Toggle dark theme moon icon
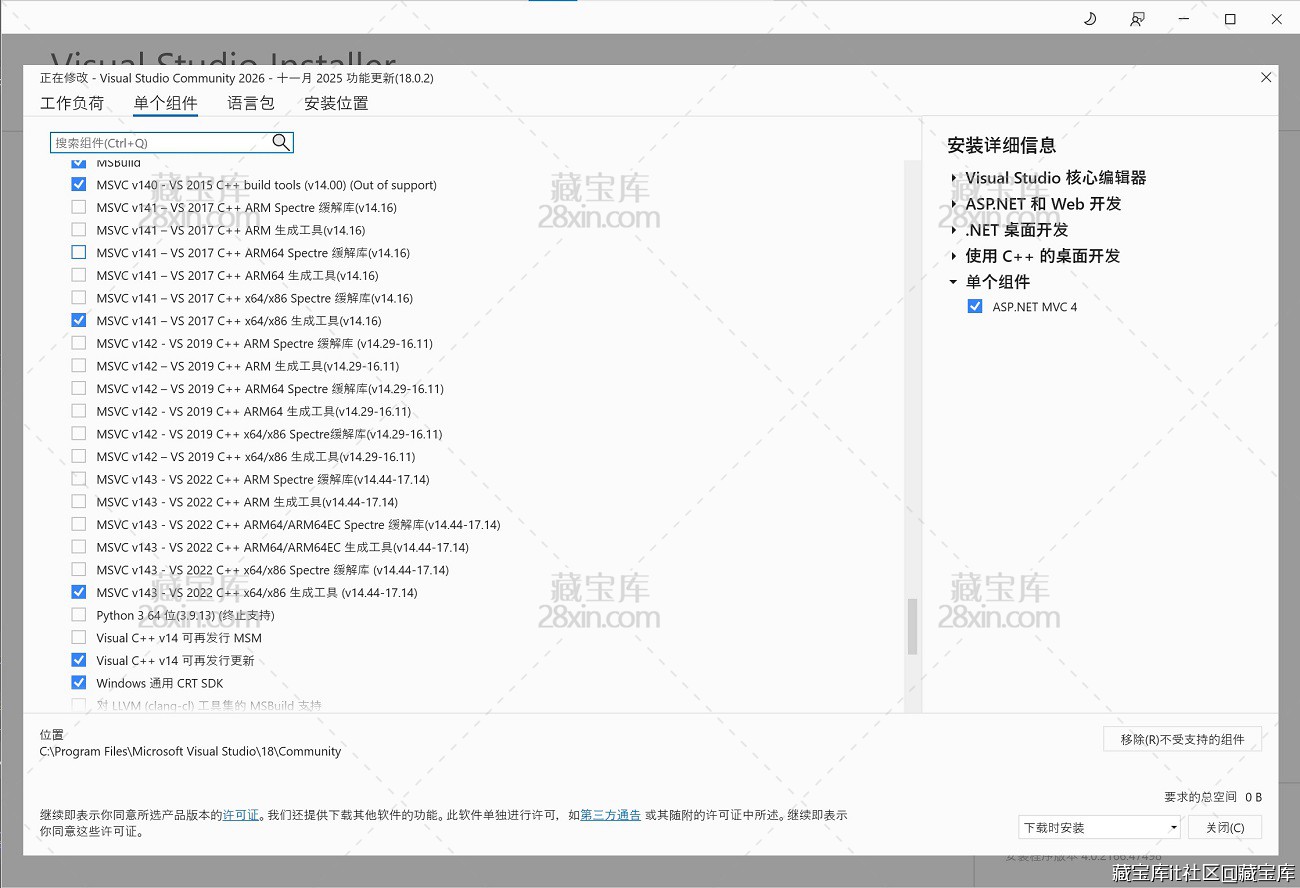1300x888 pixels. pyautogui.click(x=1091, y=19)
